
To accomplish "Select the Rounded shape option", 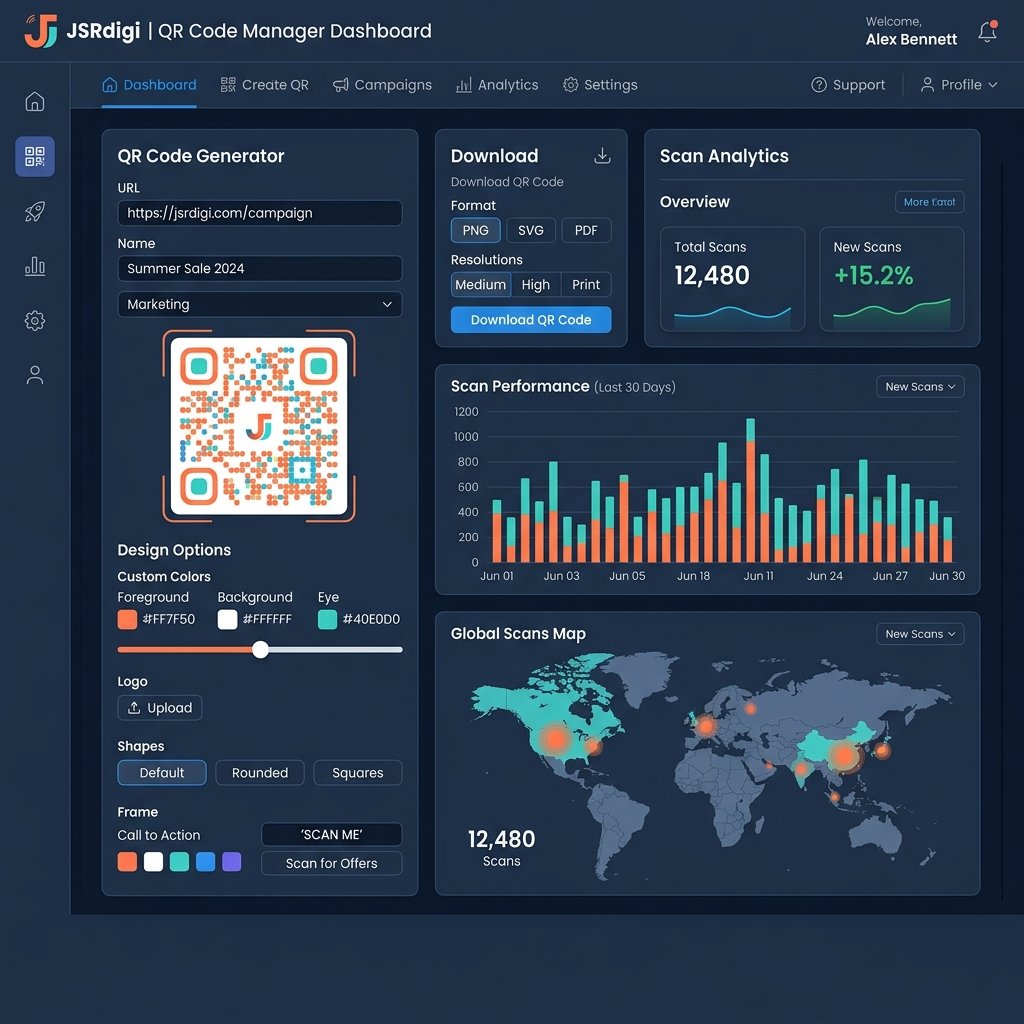I will [x=259, y=773].
